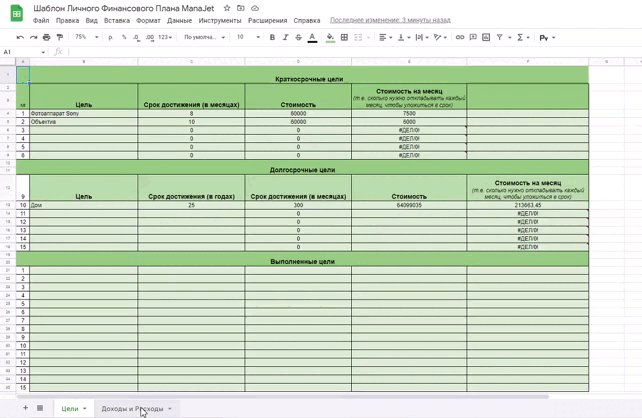Viewport: 642px width, 418px height.
Task: Format as currency (р.)
Action: pos(111,37)
